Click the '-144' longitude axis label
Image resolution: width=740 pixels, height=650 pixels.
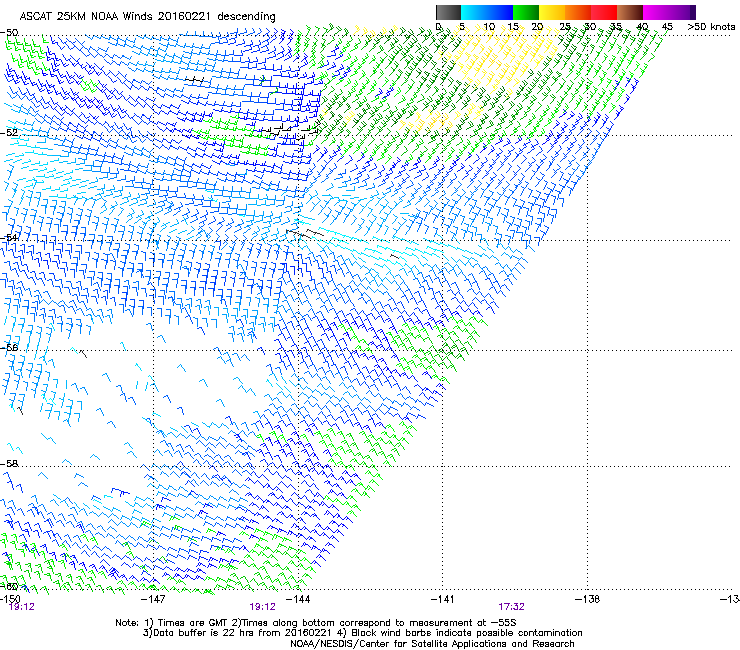pos(298,599)
